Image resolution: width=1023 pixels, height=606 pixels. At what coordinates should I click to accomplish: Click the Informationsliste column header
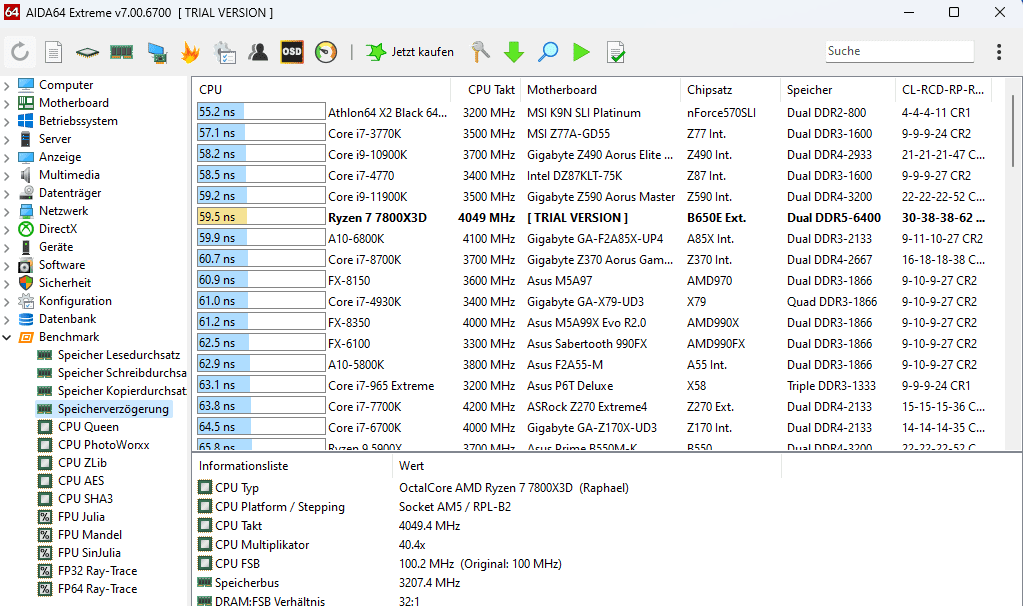coord(293,466)
